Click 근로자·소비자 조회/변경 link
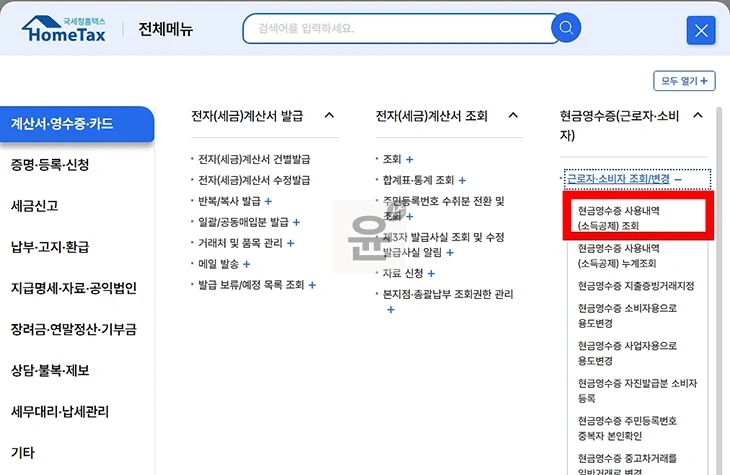The height and width of the screenshot is (475, 730). point(618,179)
